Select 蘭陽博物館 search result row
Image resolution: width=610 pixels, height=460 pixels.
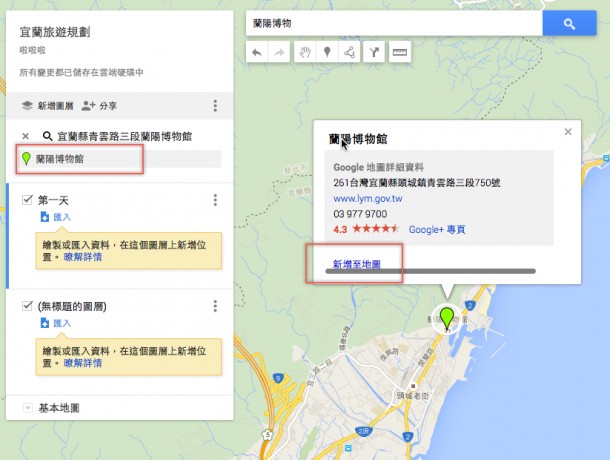pos(119,159)
